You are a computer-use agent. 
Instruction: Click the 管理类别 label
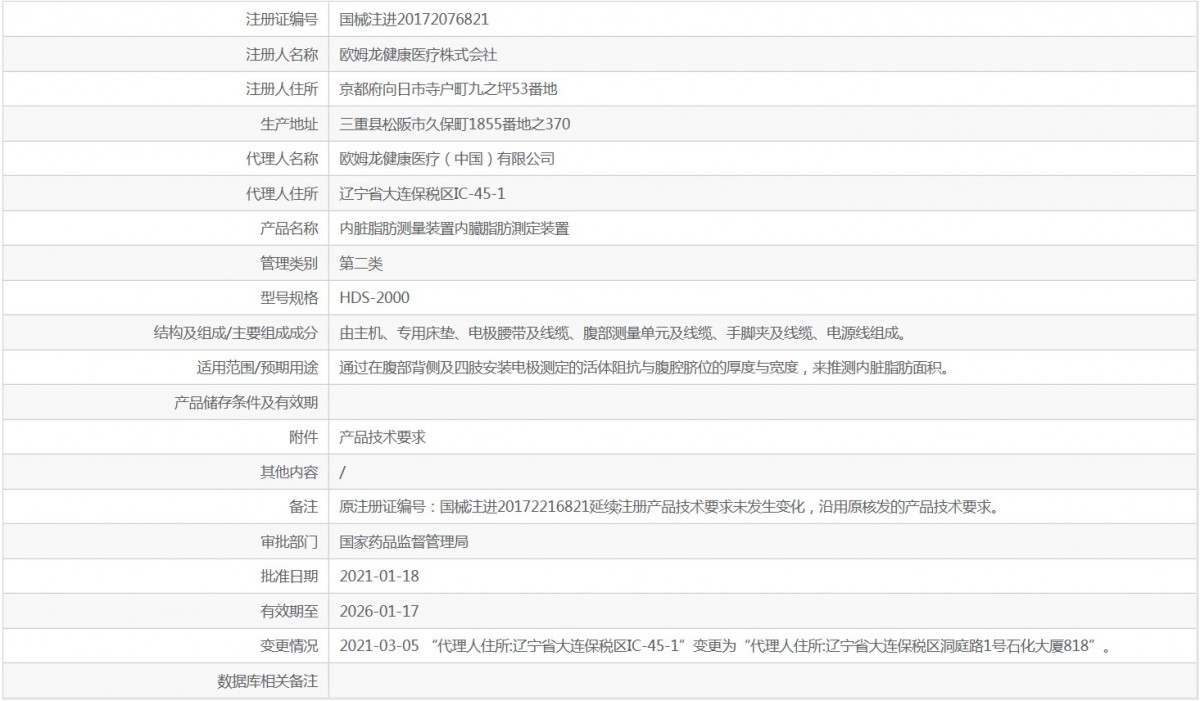(x=289, y=264)
